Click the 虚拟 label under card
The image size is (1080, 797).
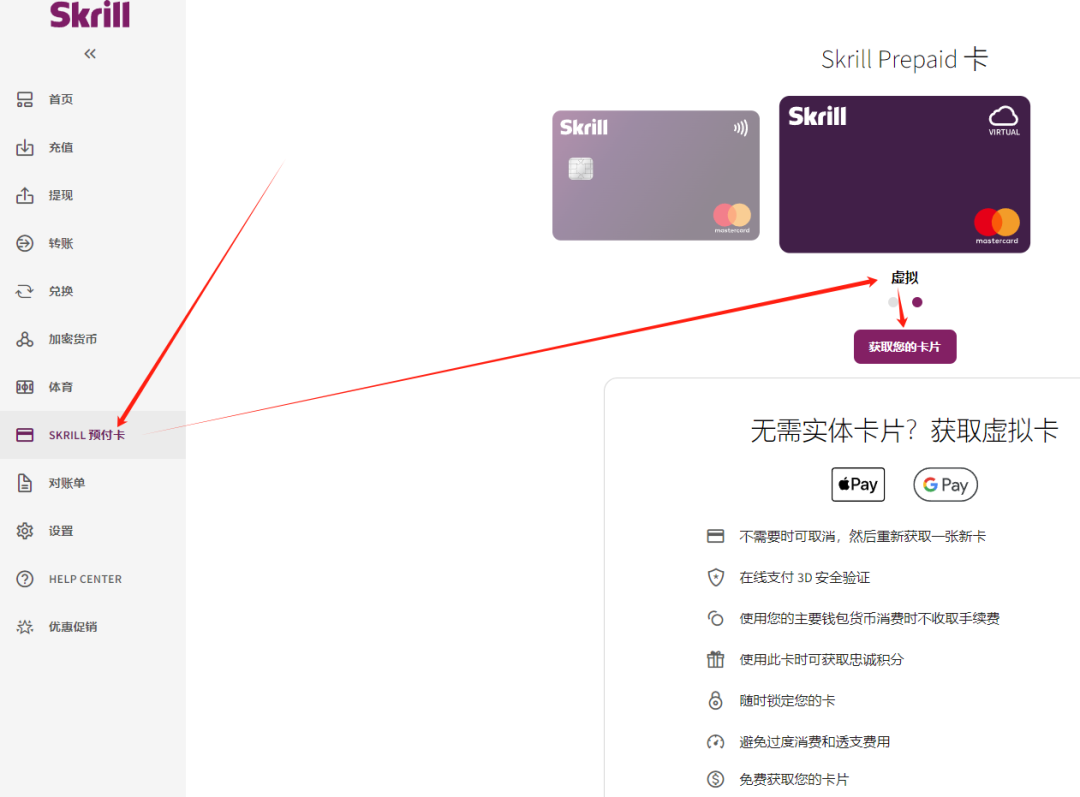pyautogui.click(x=904, y=278)
